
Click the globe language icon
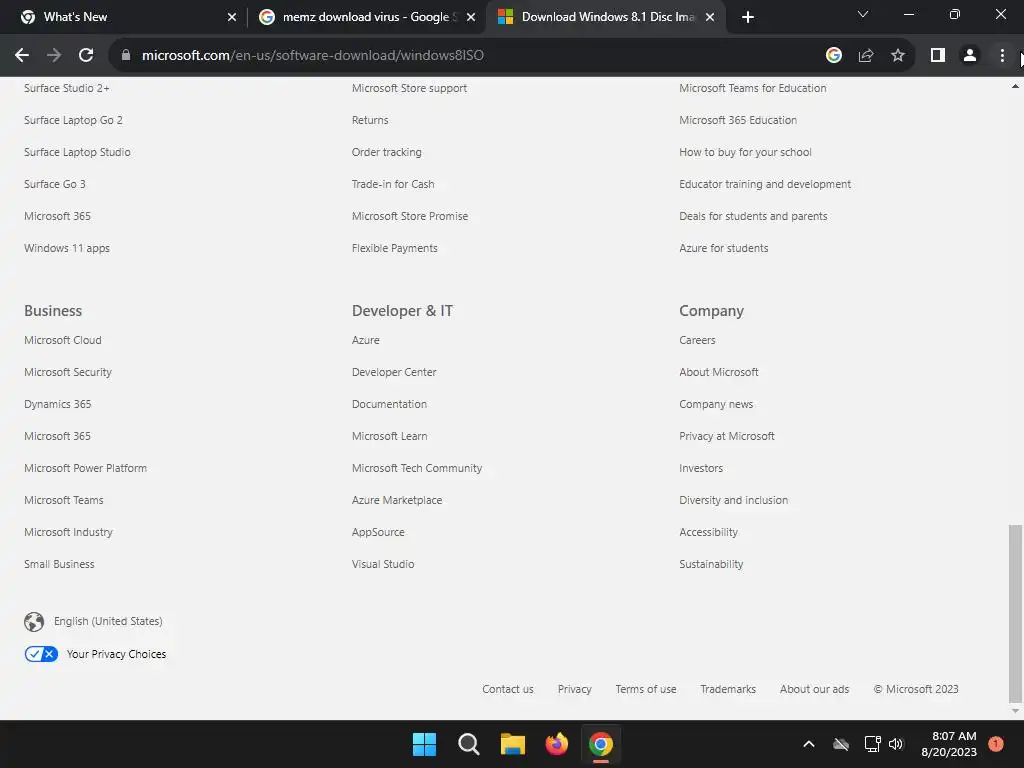click(x=34, y=622)
